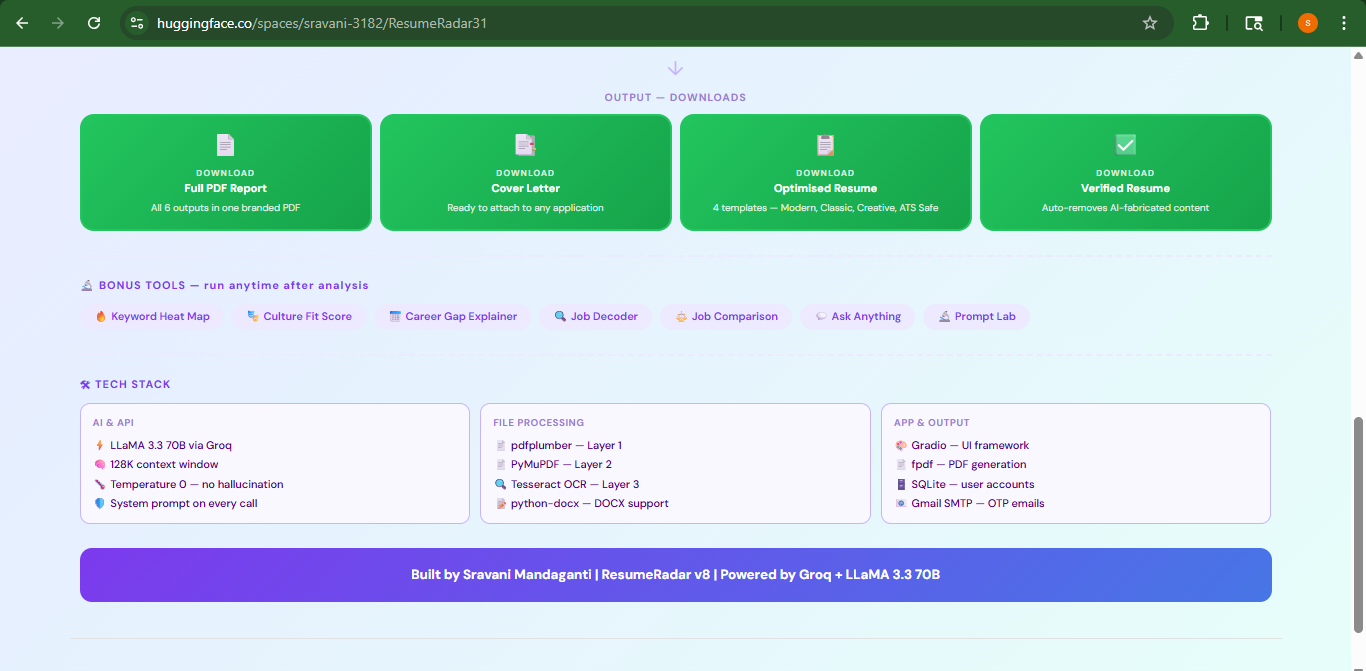
Task: Click the microscope icon beside Prompt Lab
Action: pyautogui.click(x=944, y=317)
